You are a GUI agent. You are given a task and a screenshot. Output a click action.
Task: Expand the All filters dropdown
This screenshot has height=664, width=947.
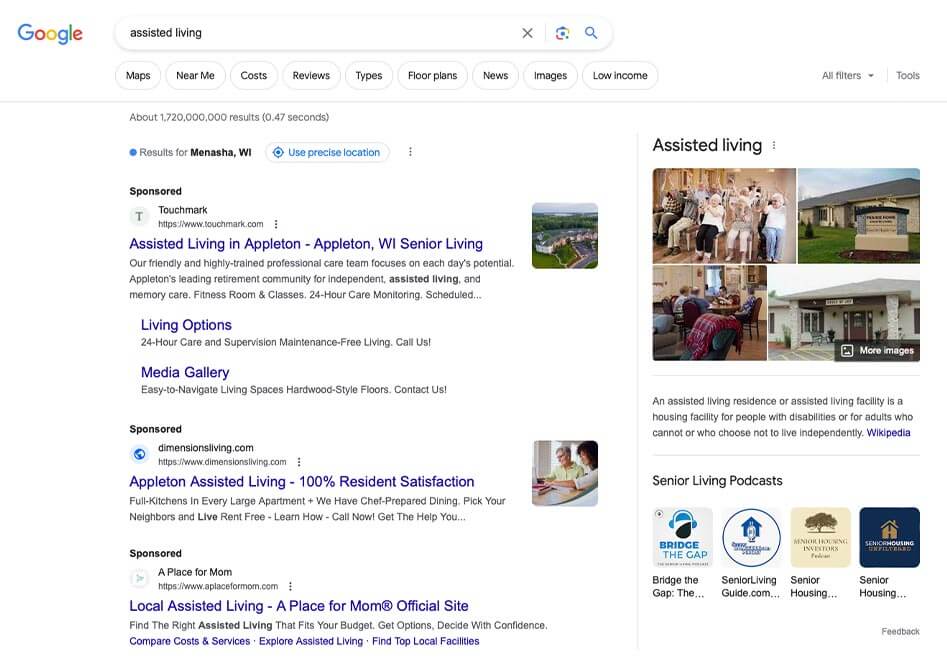[x=848, y=76]
